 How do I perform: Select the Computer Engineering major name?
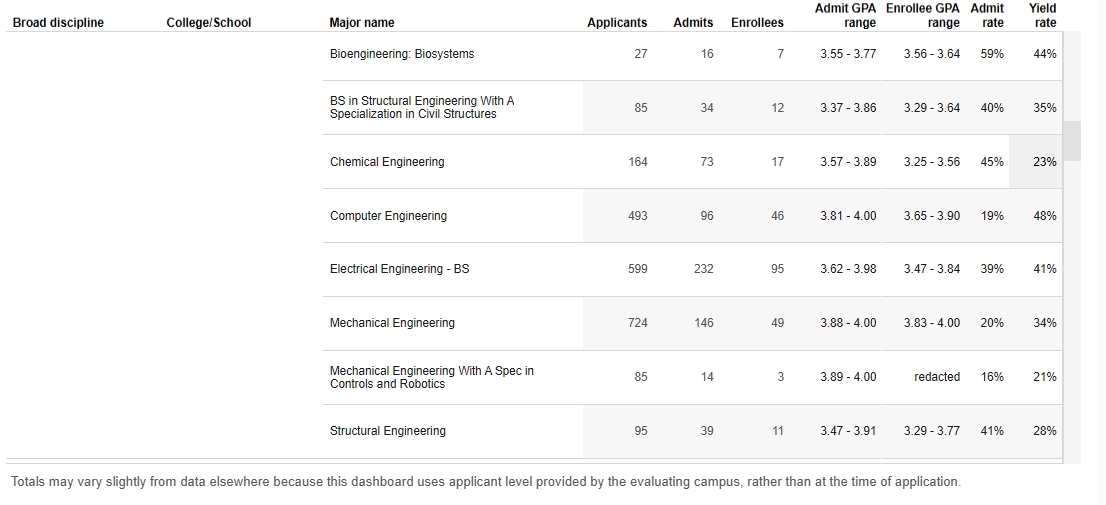click(388, 216)
